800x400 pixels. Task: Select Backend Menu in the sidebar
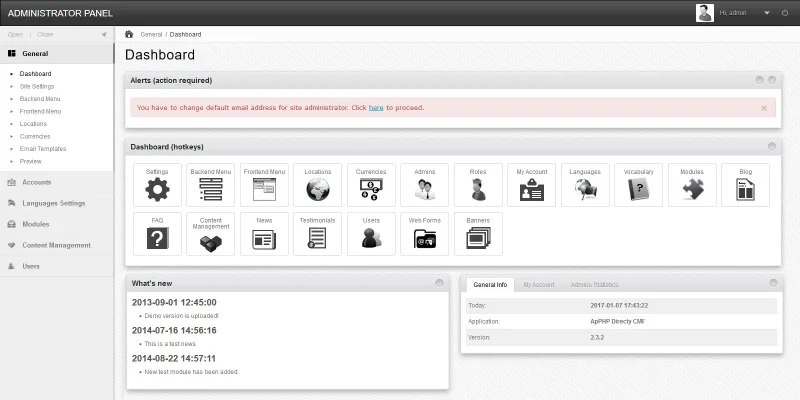coord(40,99)
